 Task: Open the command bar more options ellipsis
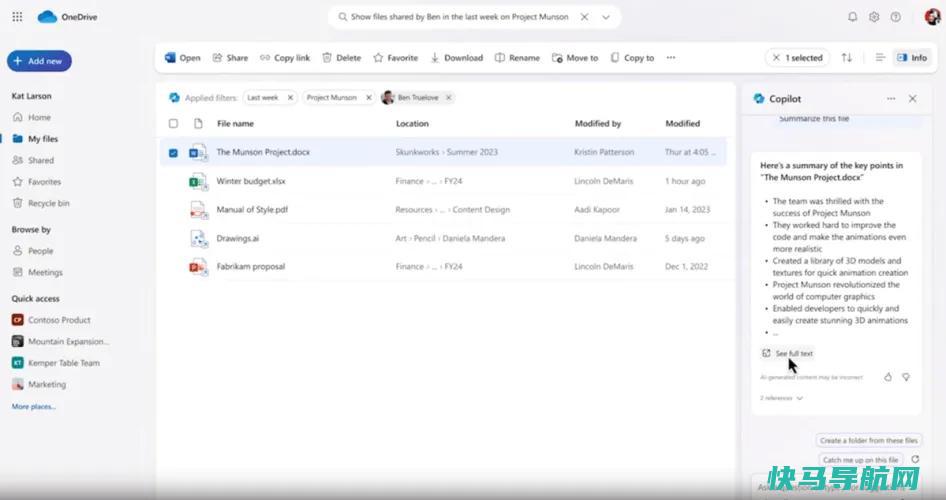pyautogui.click(x=671, y=58)
